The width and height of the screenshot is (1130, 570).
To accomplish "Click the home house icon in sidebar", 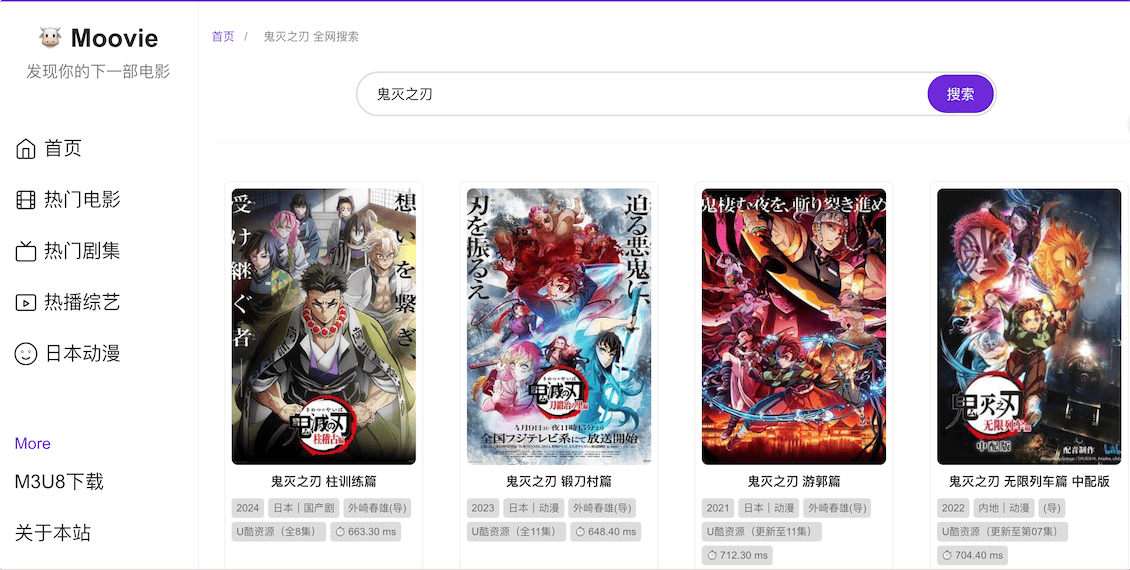I will coord(26,148).
